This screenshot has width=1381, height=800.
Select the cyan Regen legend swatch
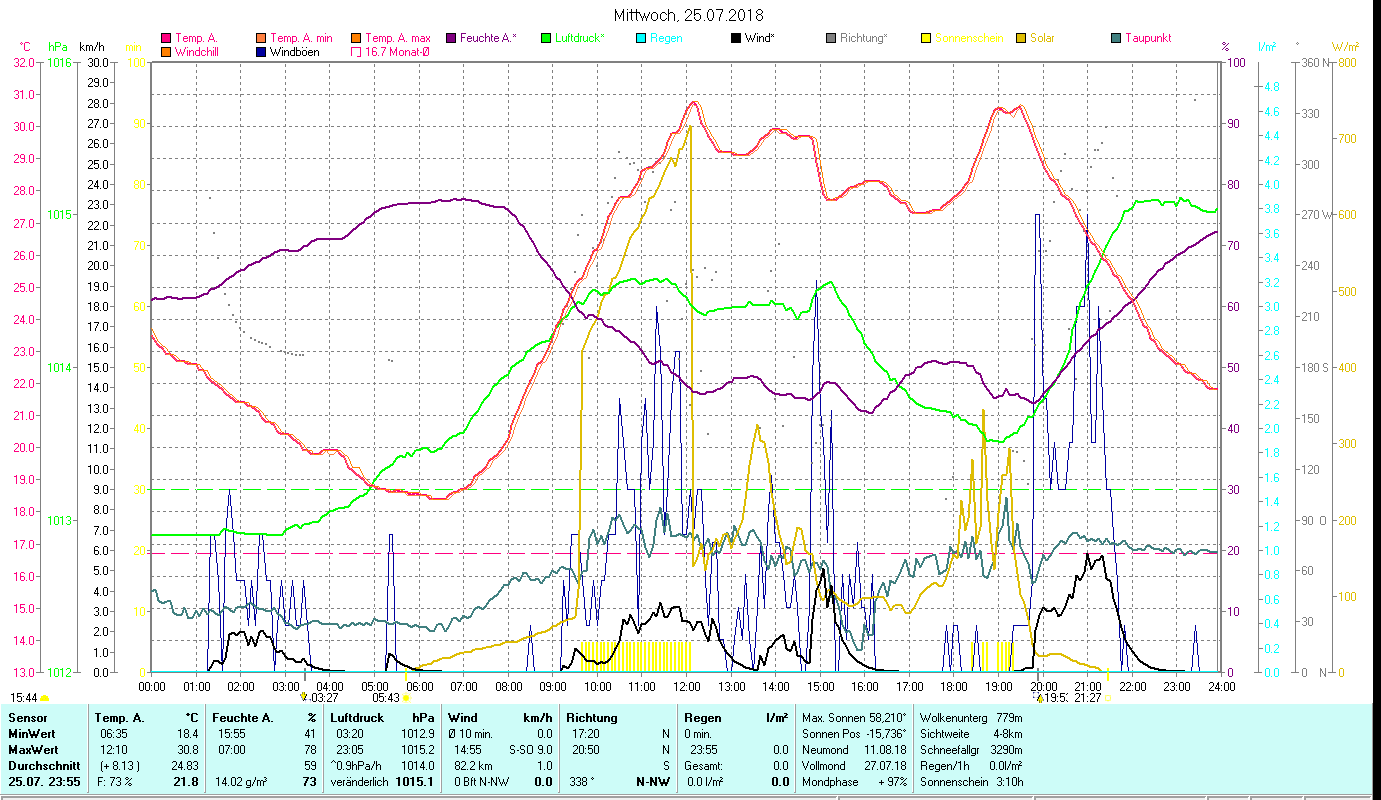tap(640, 39)
